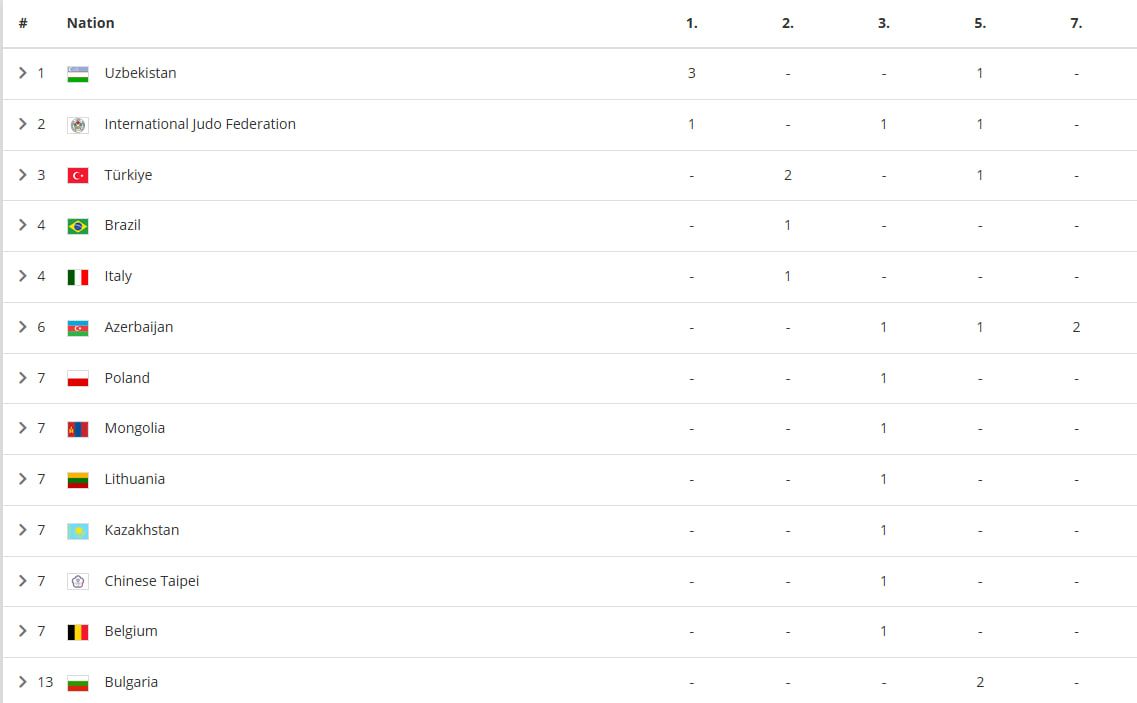Click the Belgium flag icon
This screenshot has height=703, width=1137.
tap(78, 633)
